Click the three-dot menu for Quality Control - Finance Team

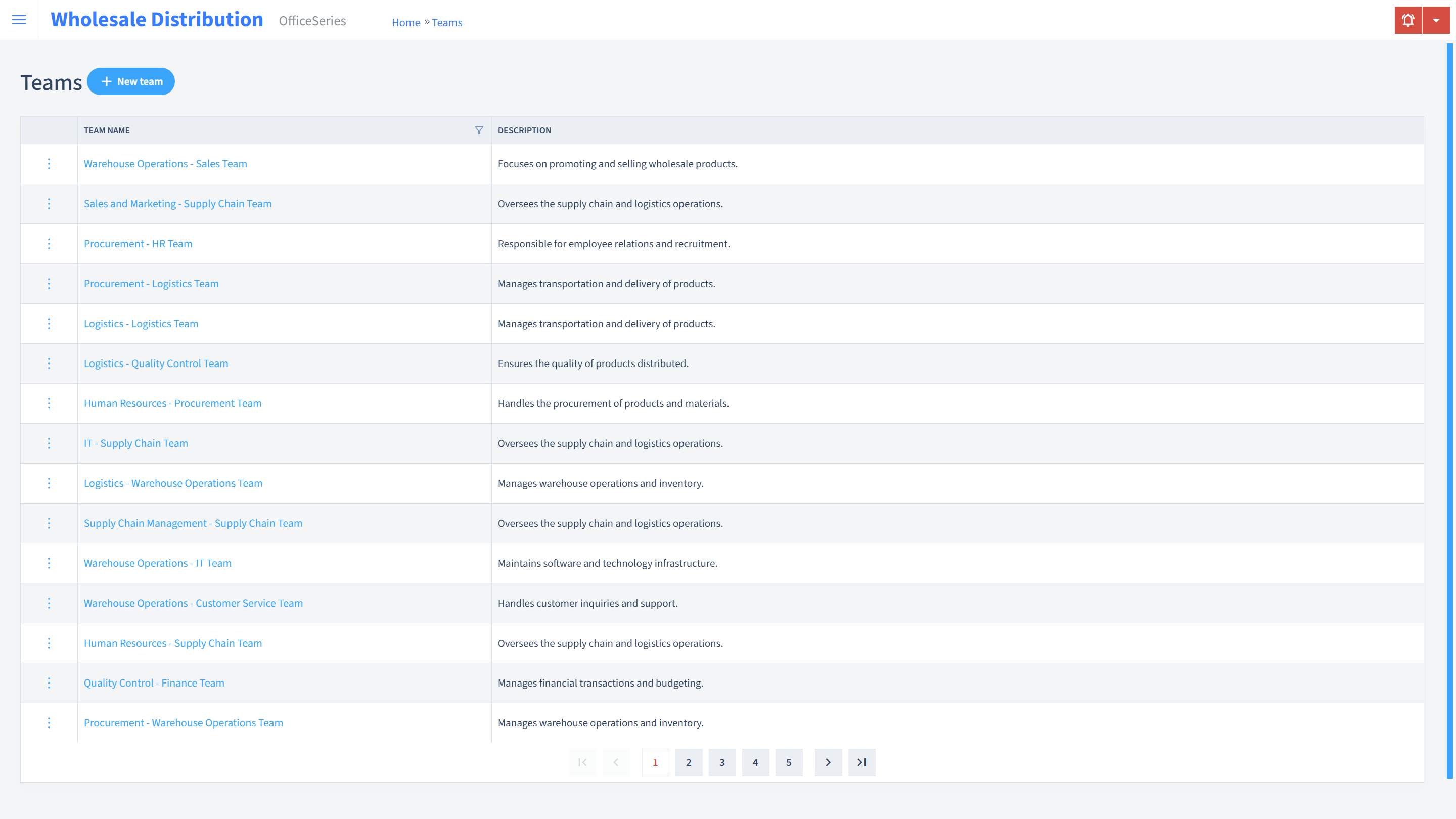pos(49,683)
